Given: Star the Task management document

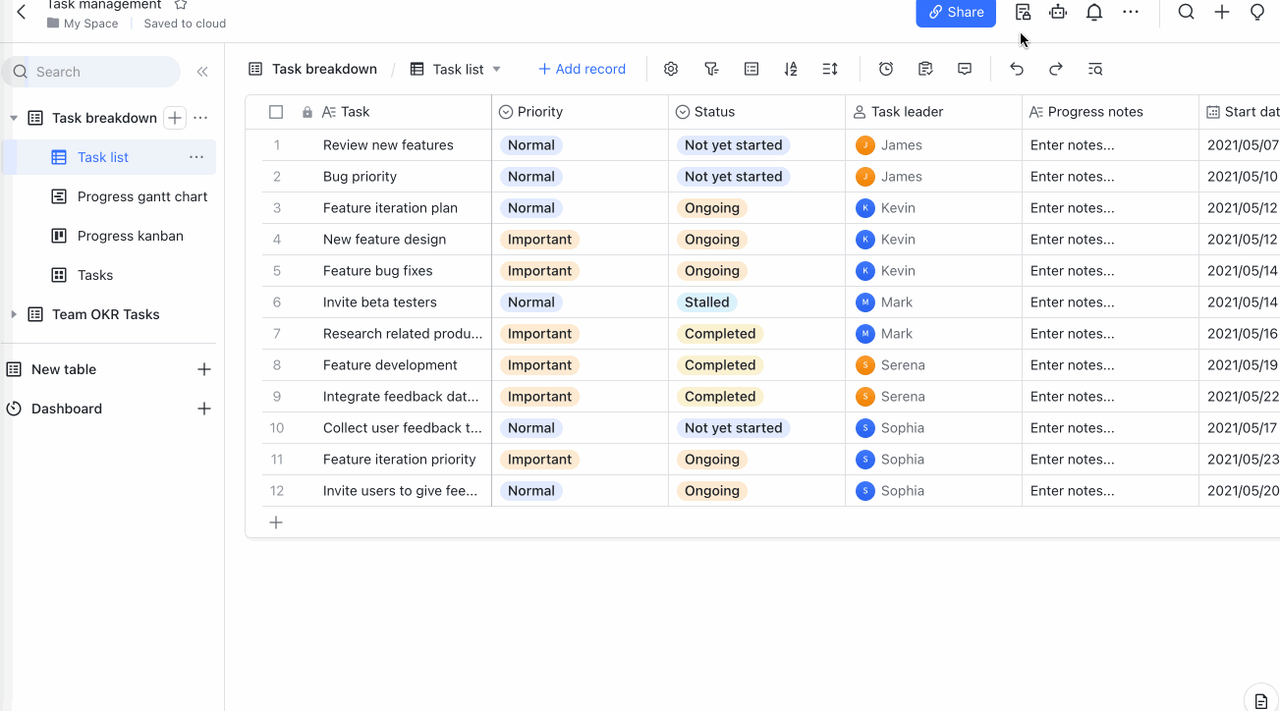Looking at the screenshot, I should point(181,5).
